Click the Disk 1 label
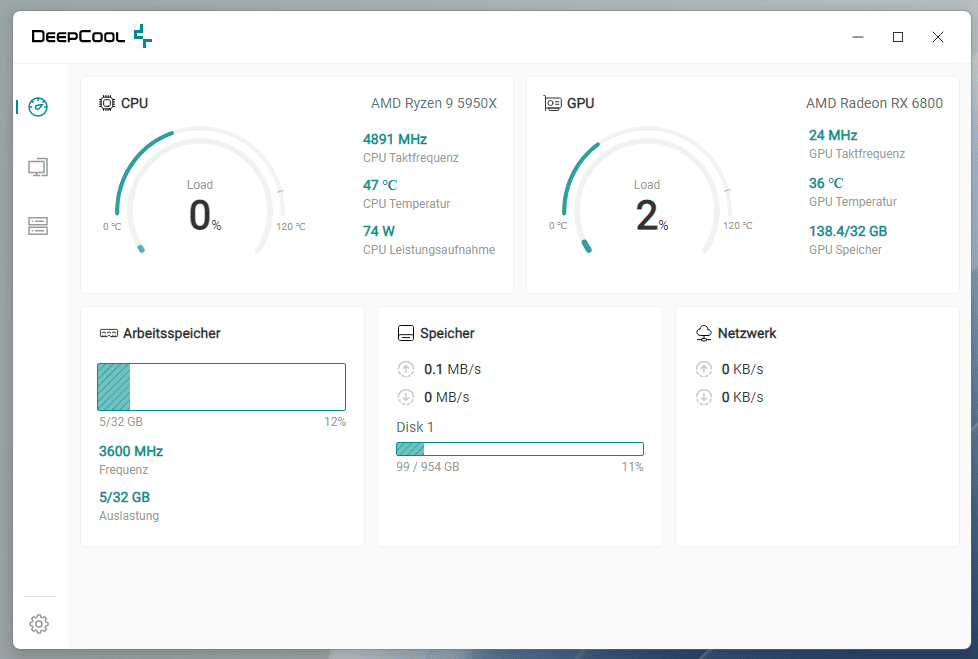The image size is (978, 659). click(x=415, y=427)
